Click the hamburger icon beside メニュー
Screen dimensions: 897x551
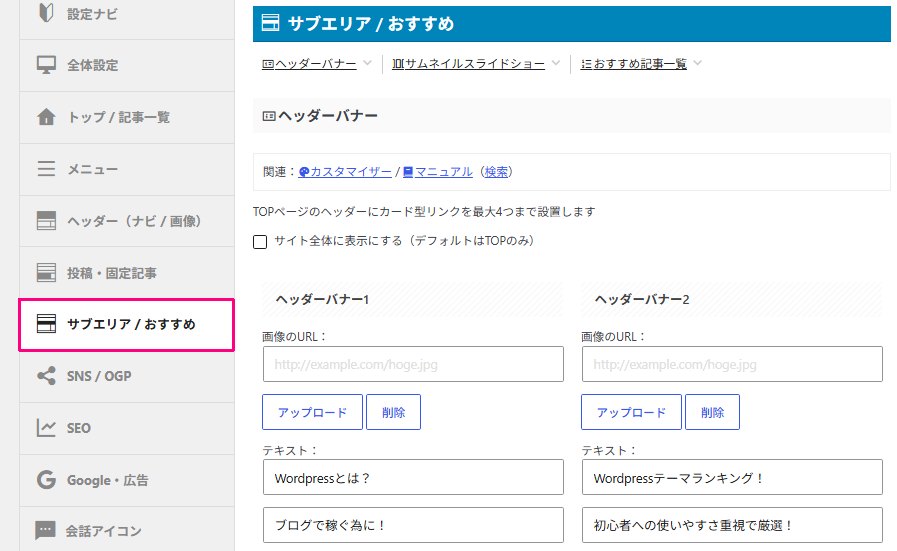46,169
